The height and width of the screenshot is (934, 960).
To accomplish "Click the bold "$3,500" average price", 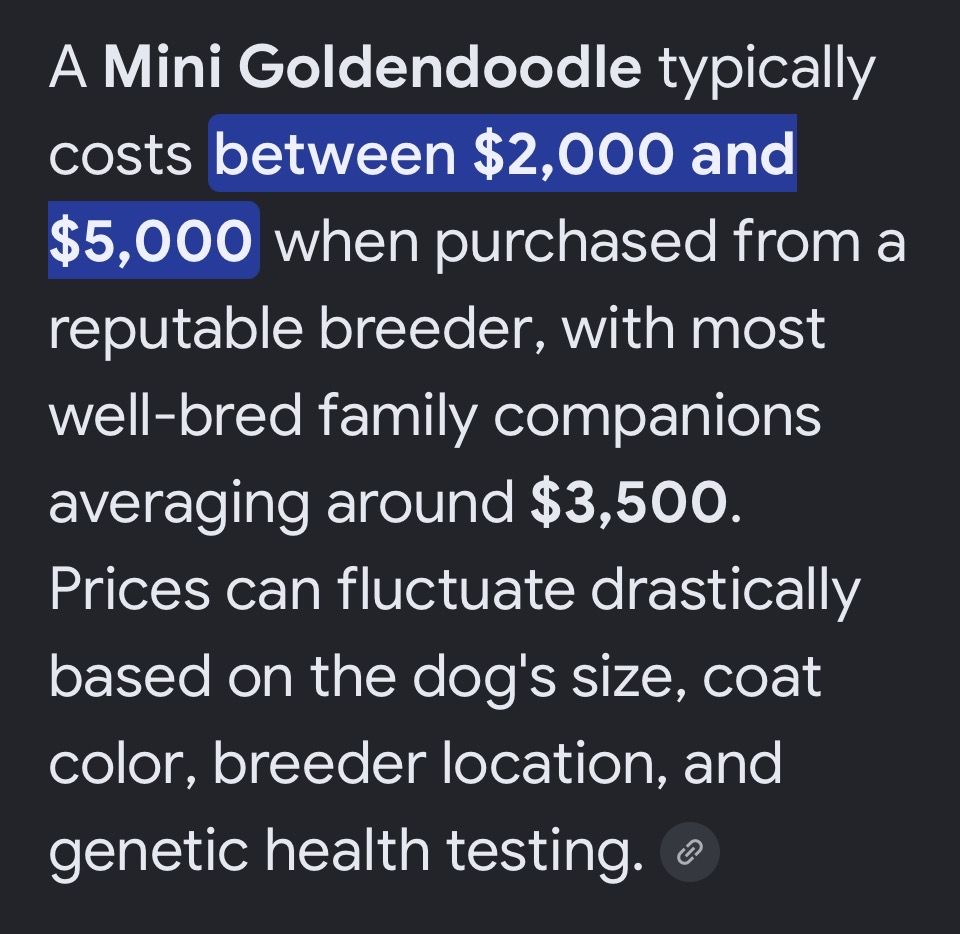I will [x=630, y=502].
